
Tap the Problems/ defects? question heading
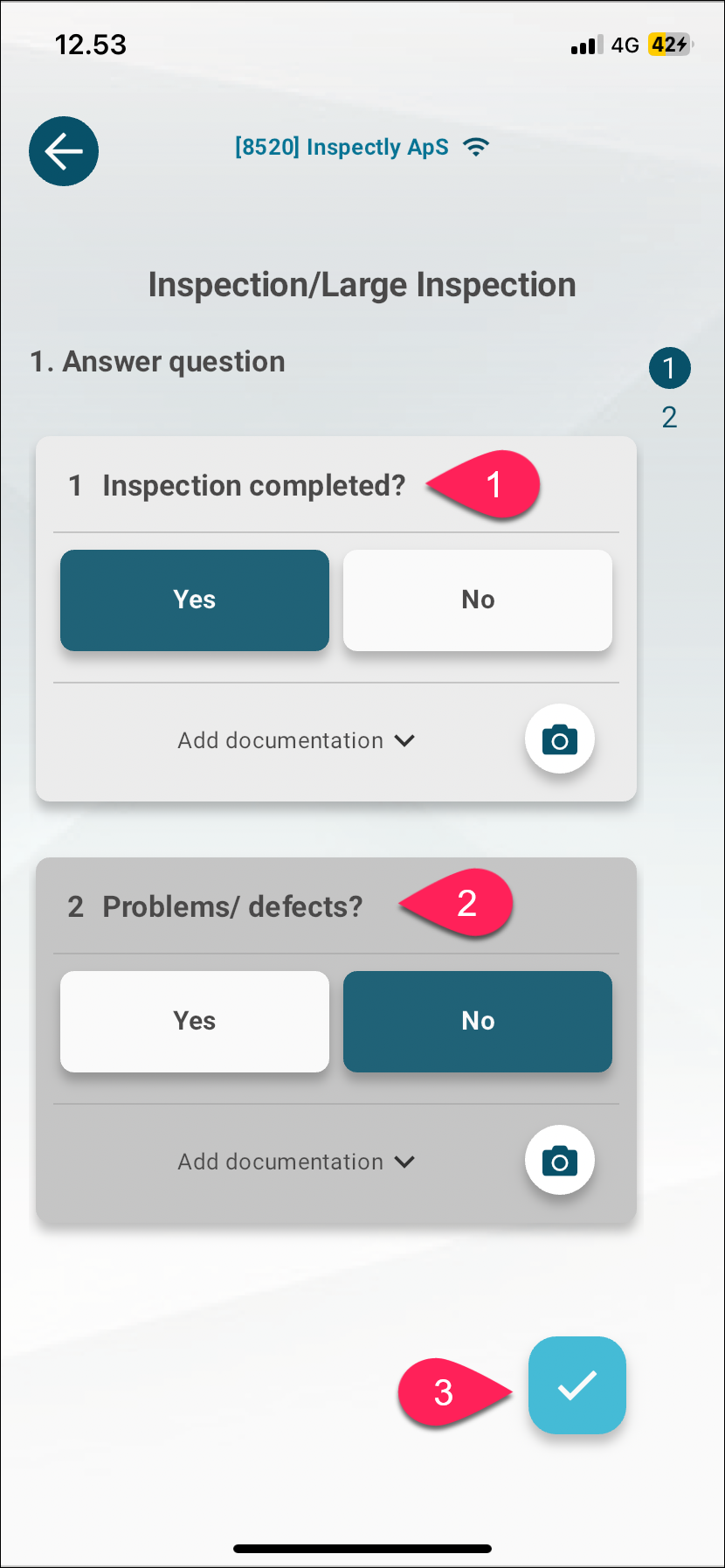tap(232, 906)
